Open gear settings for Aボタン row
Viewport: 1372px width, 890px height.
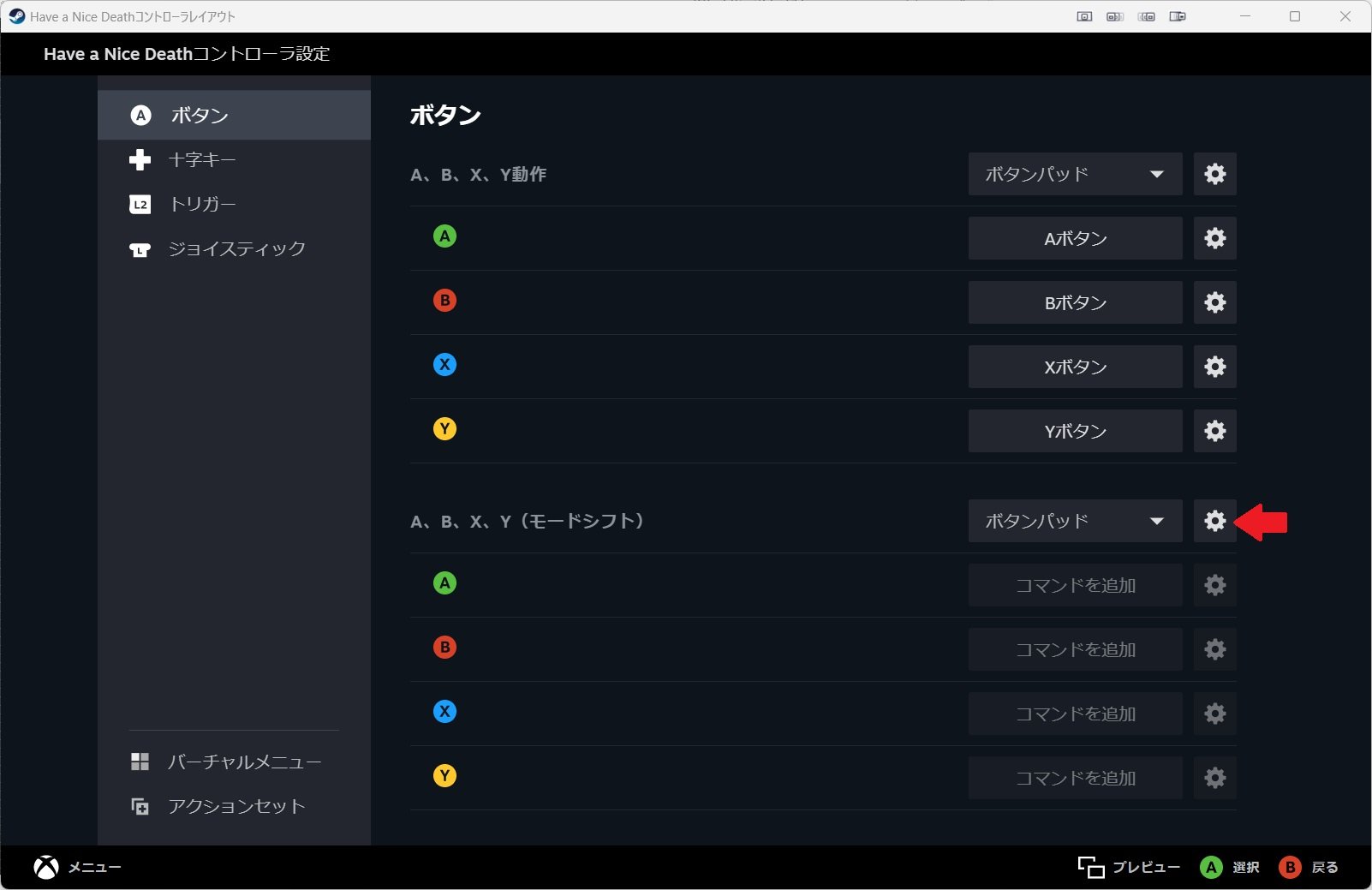click(1214, 238)
